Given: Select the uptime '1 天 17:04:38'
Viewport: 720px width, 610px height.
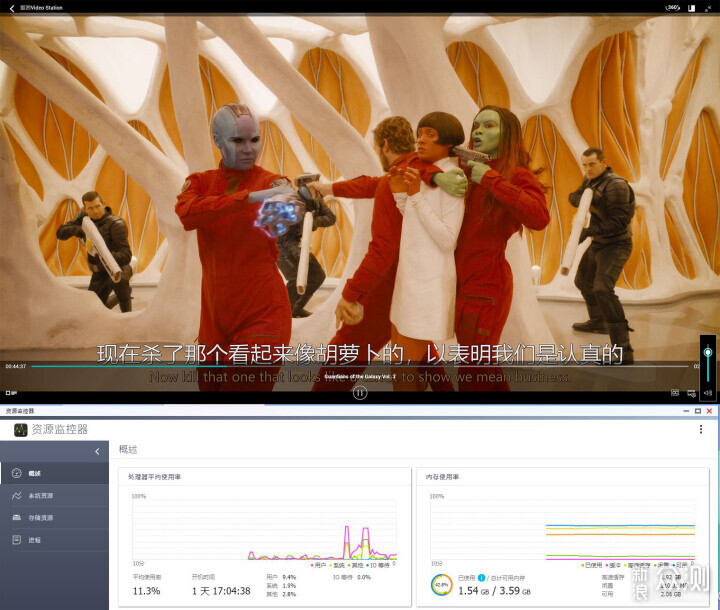Looking at the screenshot, I should (221, 591).
